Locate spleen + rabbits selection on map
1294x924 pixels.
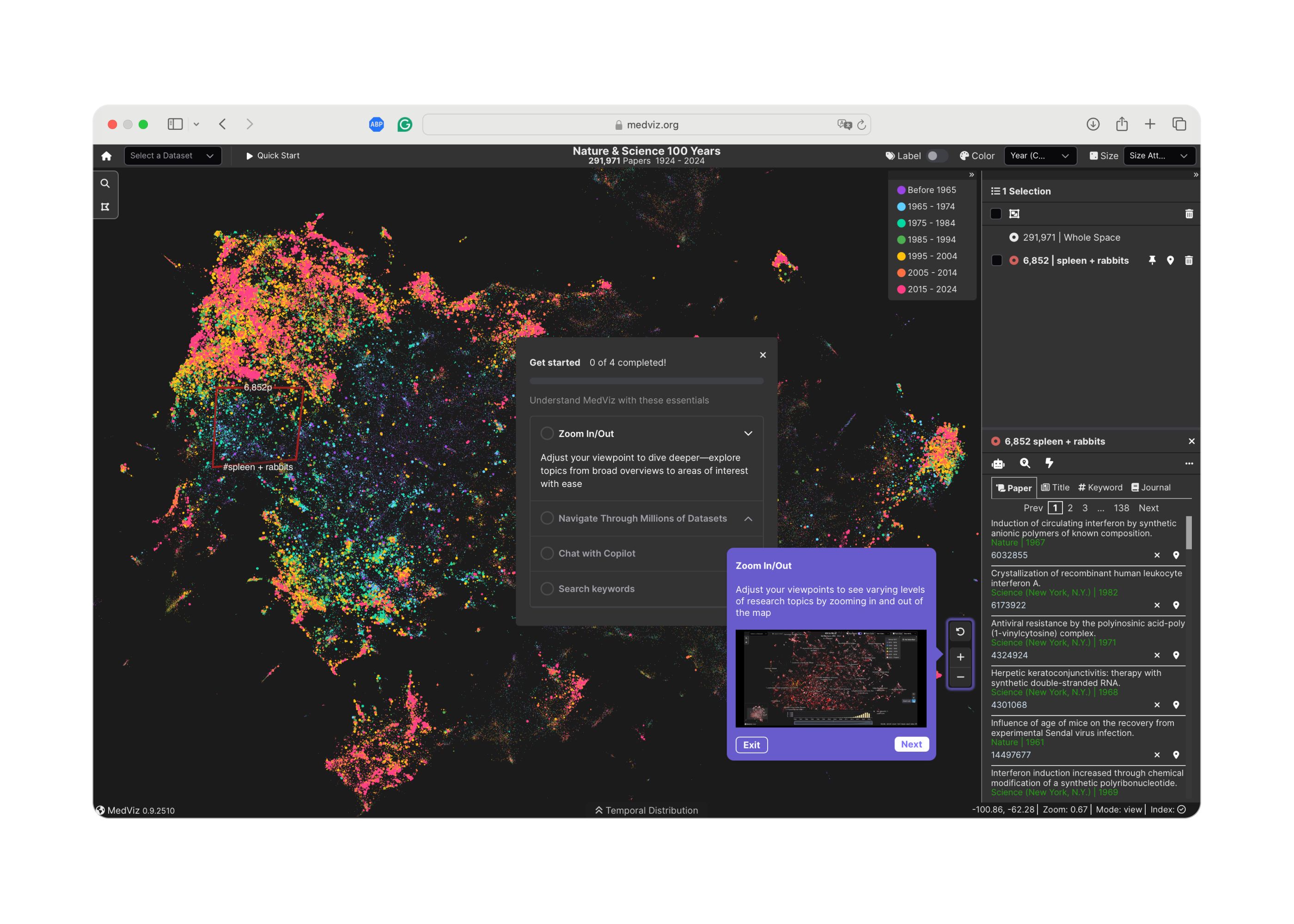(x=1170, y=261)
